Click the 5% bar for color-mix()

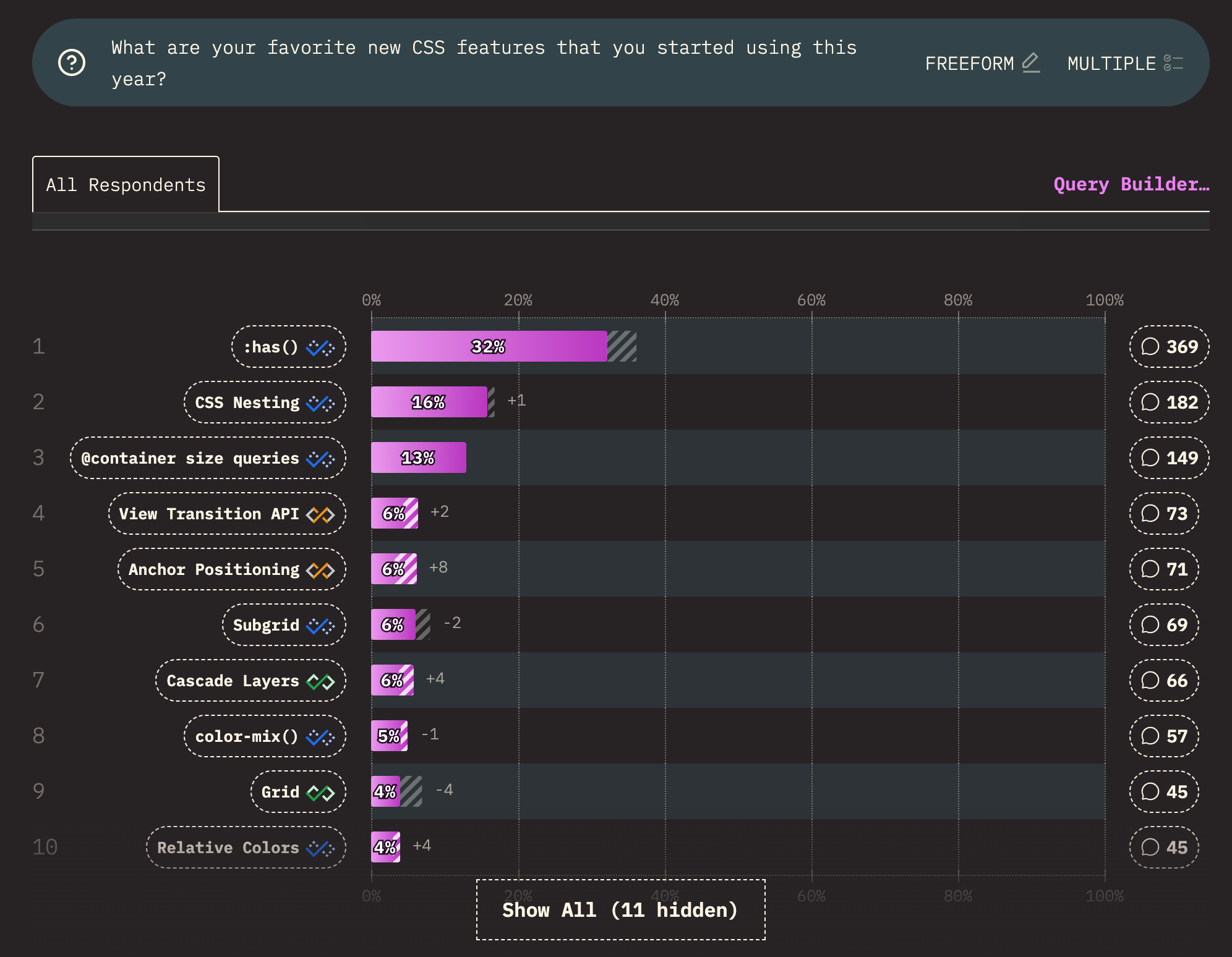click(389, 736)
